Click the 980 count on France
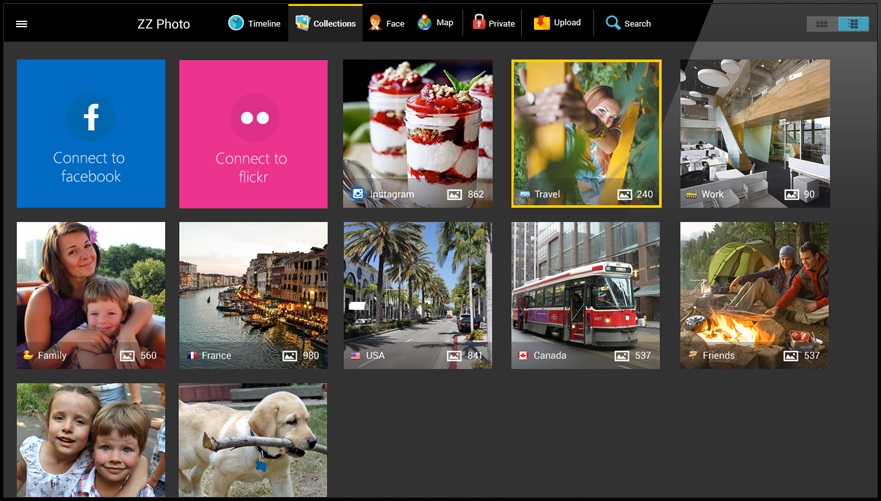Screen dimensions: 881x501 (311, 356)
